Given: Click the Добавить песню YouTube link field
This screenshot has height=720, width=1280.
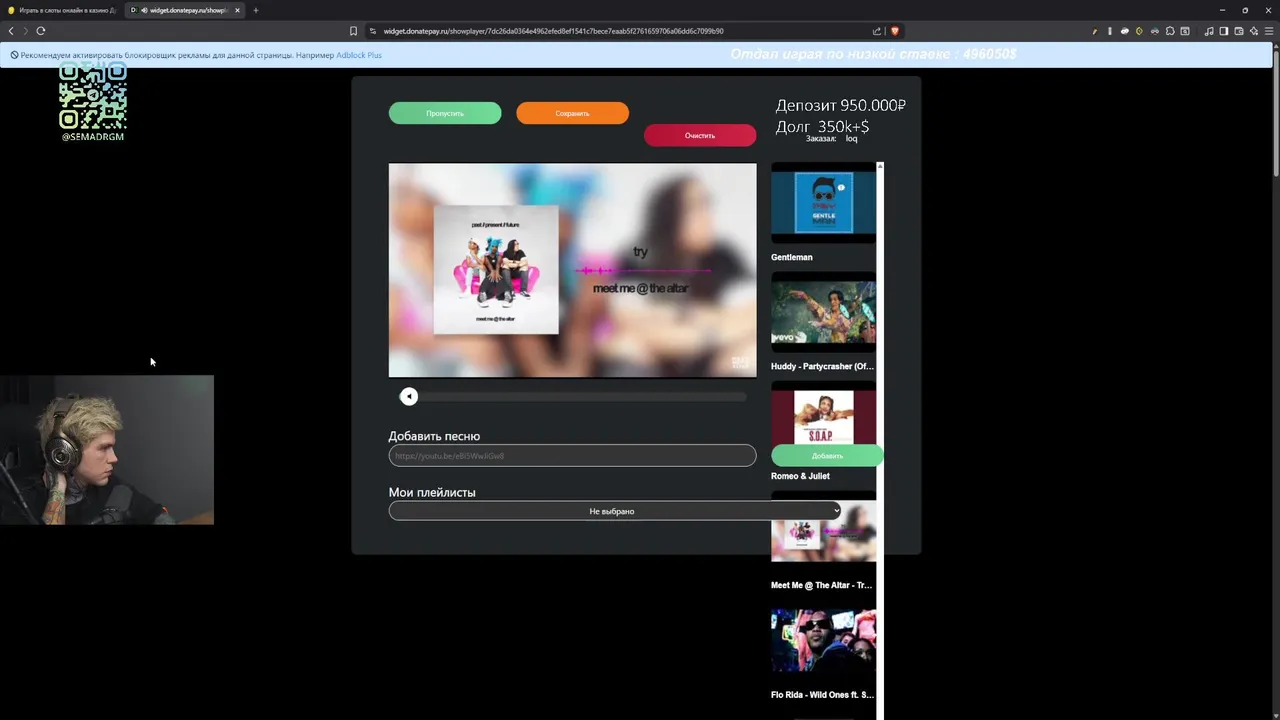Looking at the screenshot, I should pyautogui.click(x=572, y=455).
